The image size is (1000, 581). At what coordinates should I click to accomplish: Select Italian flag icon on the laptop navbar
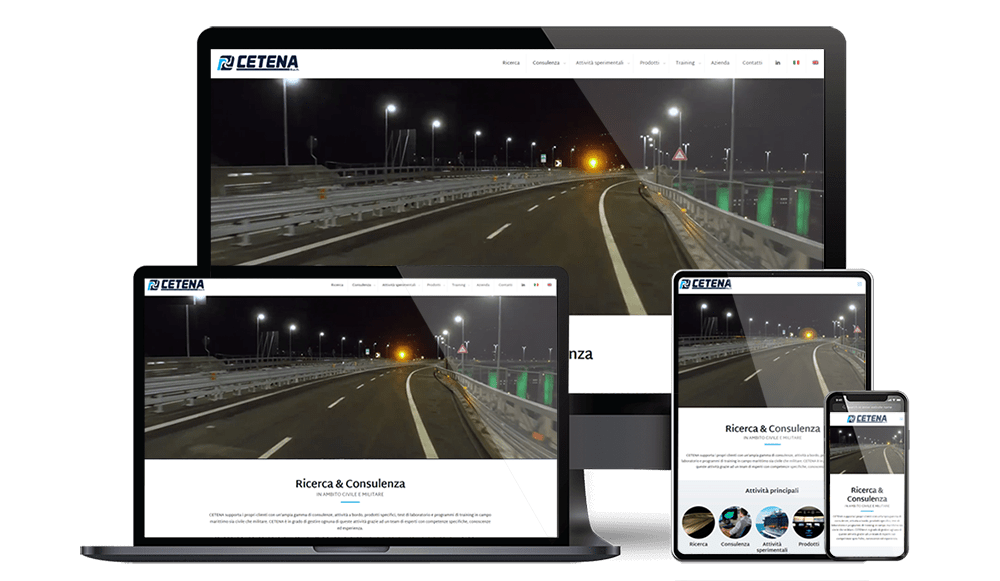click(536, 285)
